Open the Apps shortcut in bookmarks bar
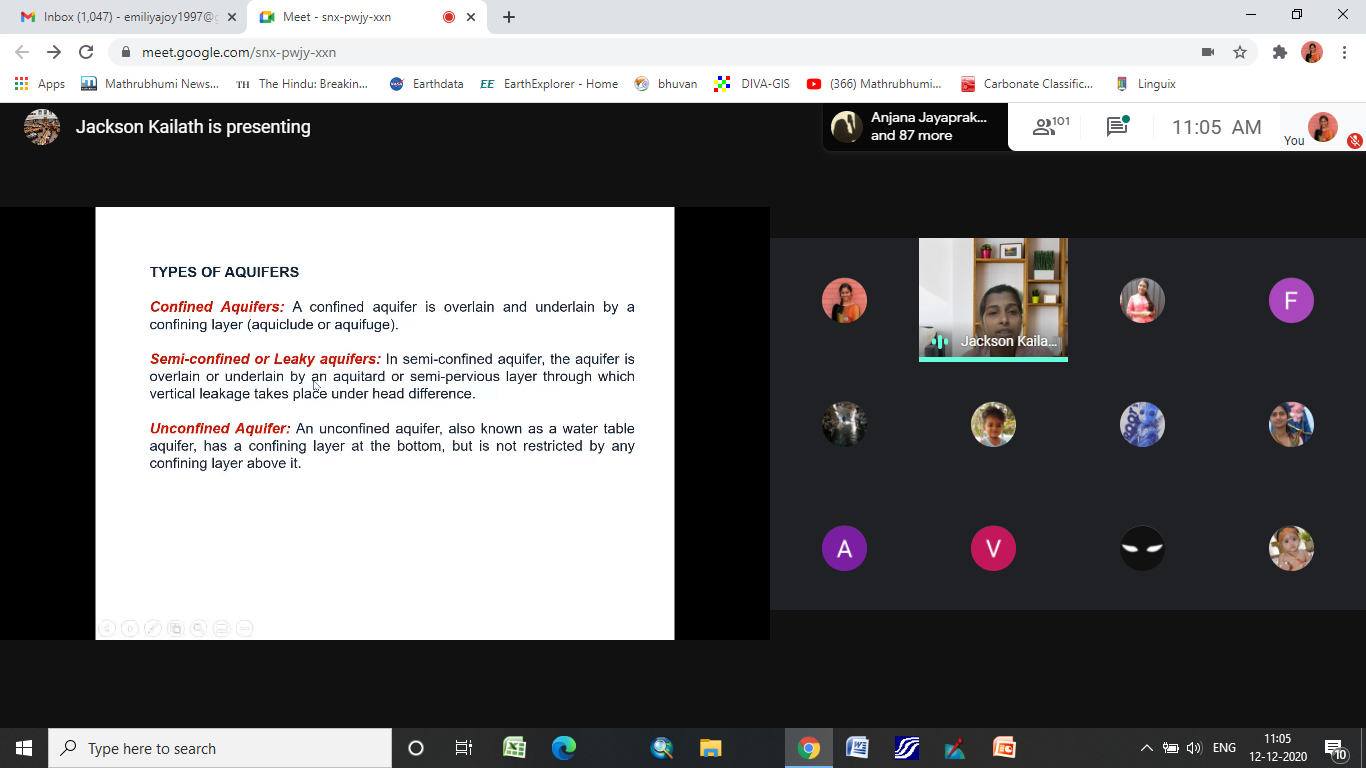The image size is (1366, 768). tap(40, 84)
